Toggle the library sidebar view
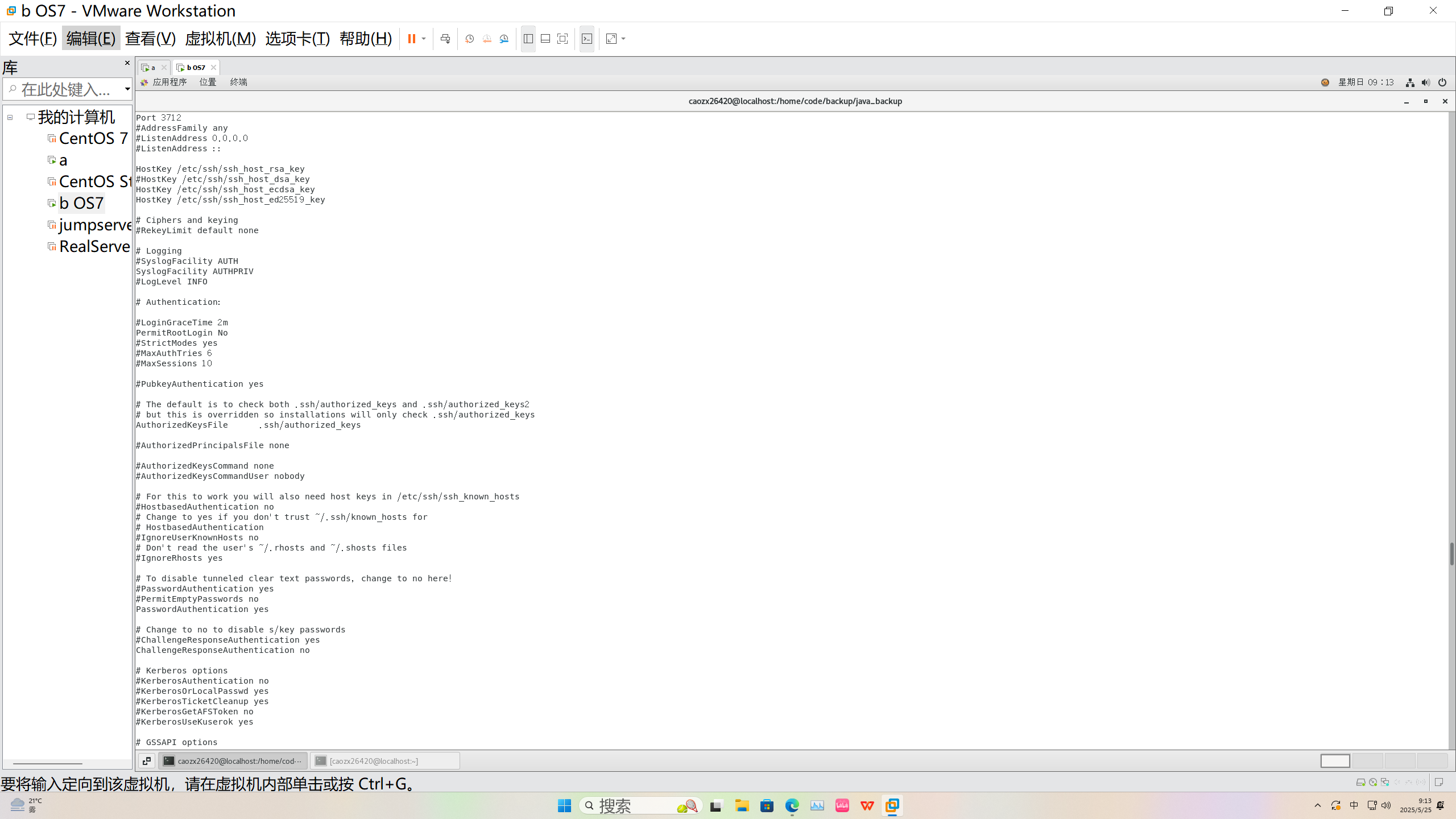Viewport: 1456px width, 819px height. coord(528,39)
